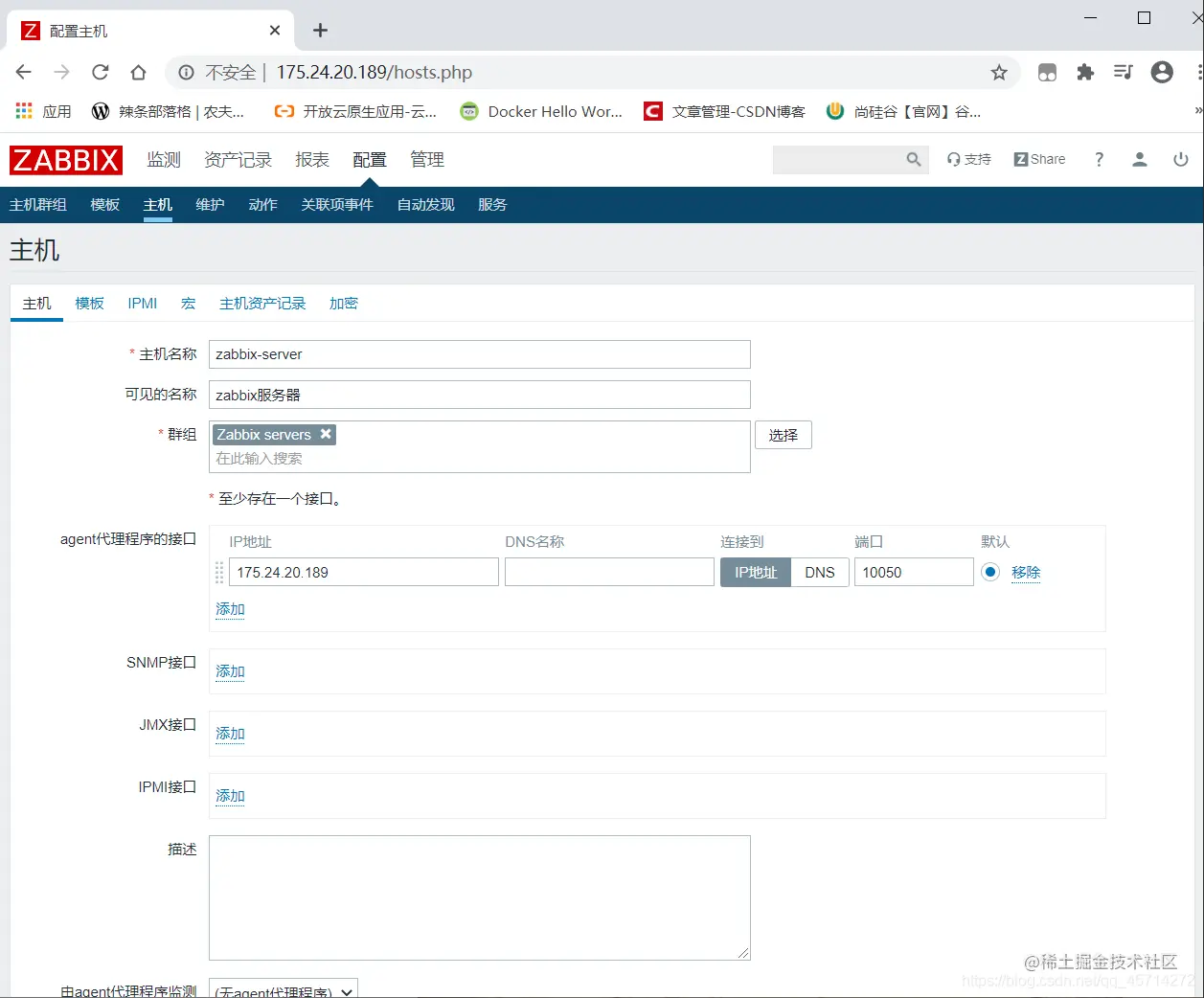Click the 选择 group button
Screen dimensions: 1204x998
pos(784,435)
